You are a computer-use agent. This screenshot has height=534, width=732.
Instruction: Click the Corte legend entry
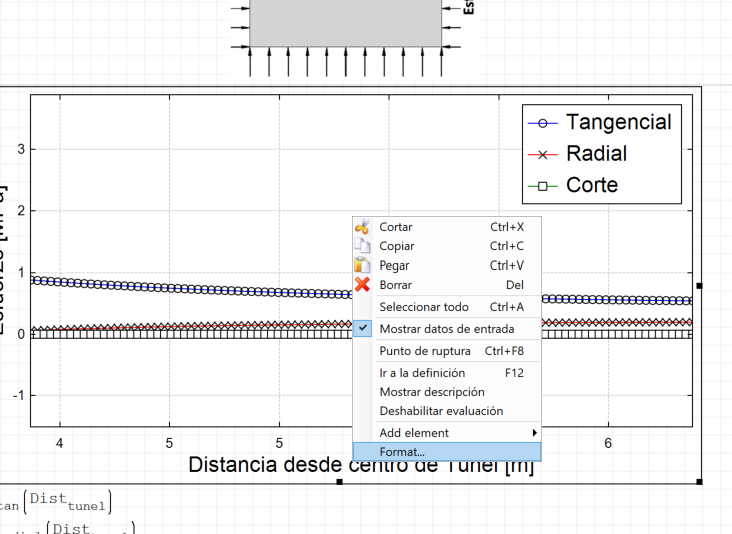click(x=592, y=185)
